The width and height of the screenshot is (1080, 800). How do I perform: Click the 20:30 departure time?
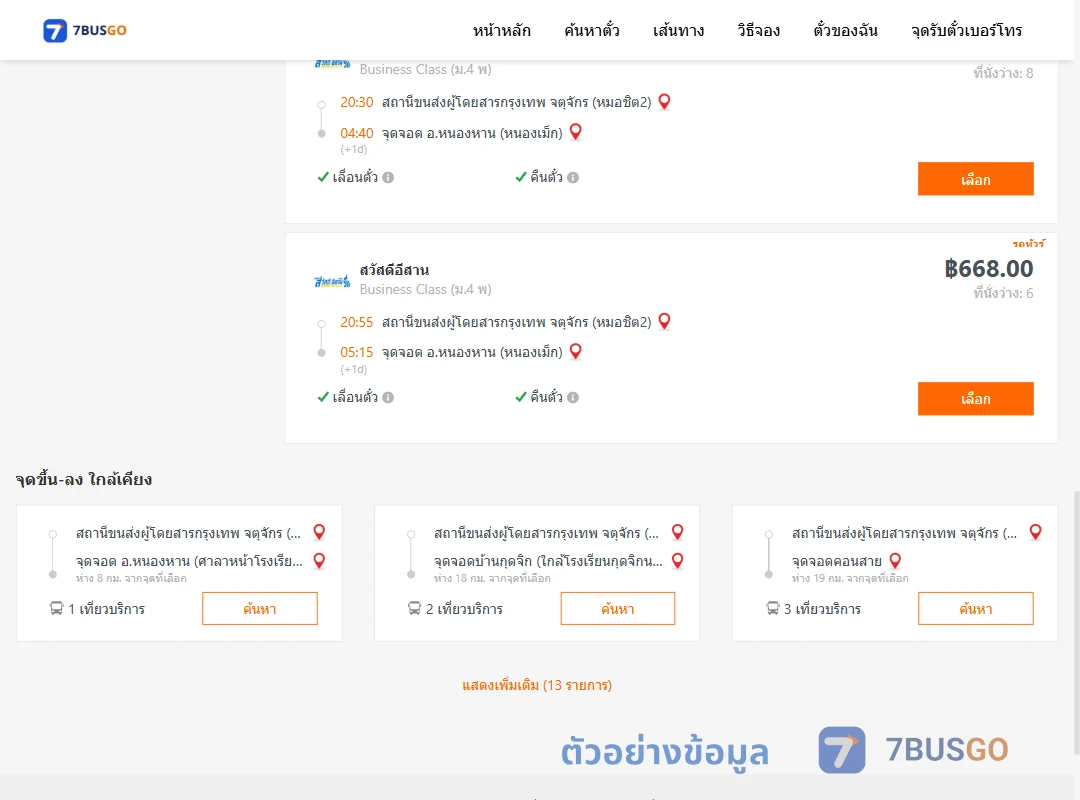356,103
